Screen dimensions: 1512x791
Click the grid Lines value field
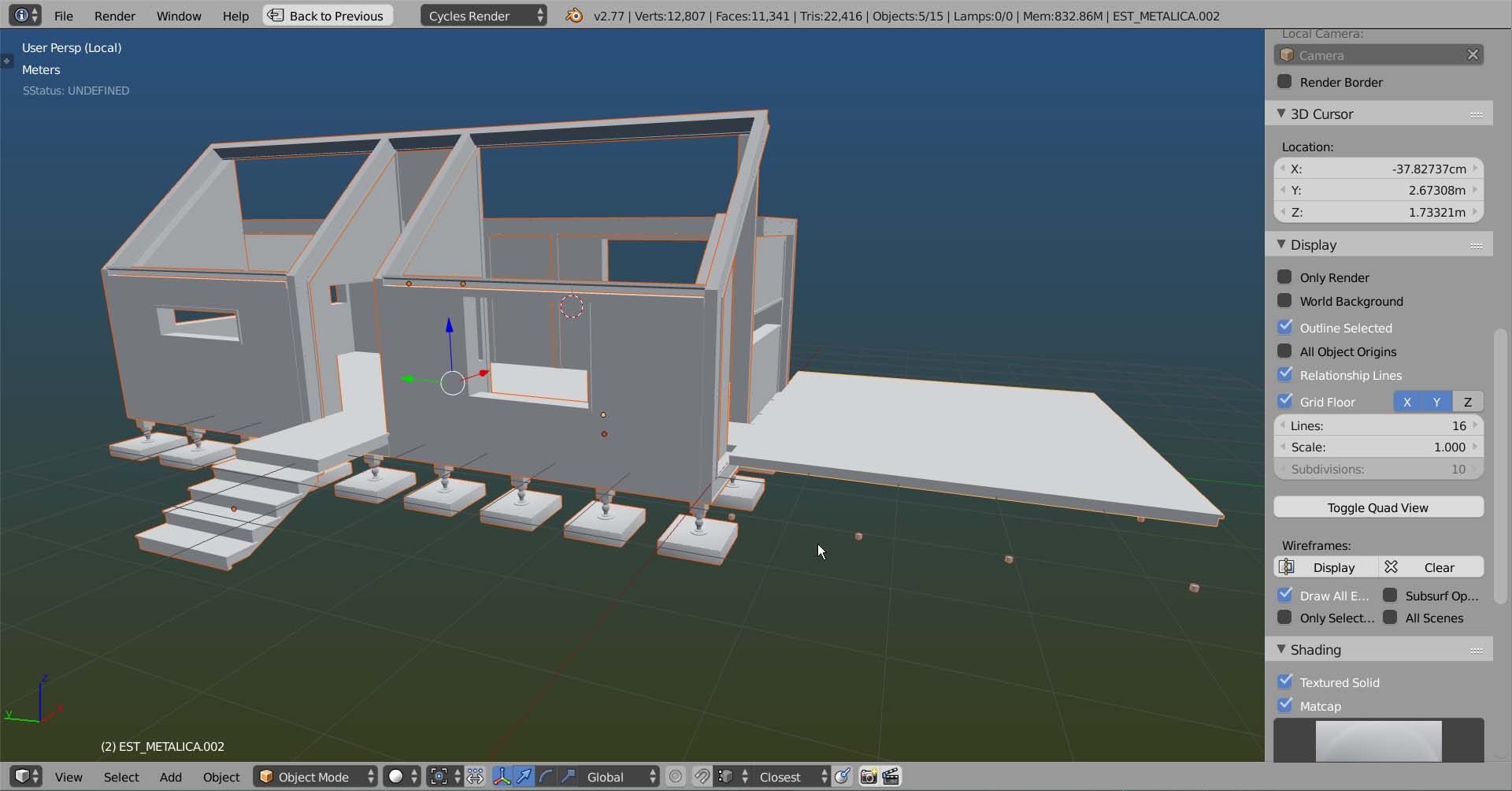[1379, 425]
